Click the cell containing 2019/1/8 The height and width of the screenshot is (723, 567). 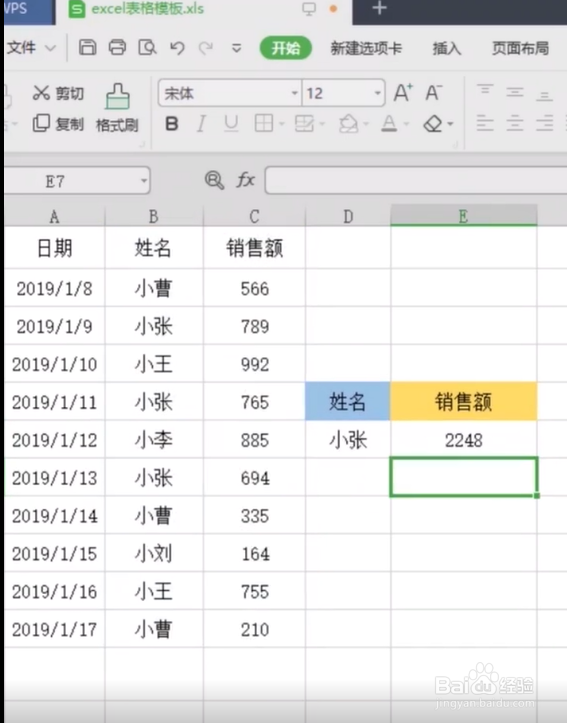pos(55,289)
